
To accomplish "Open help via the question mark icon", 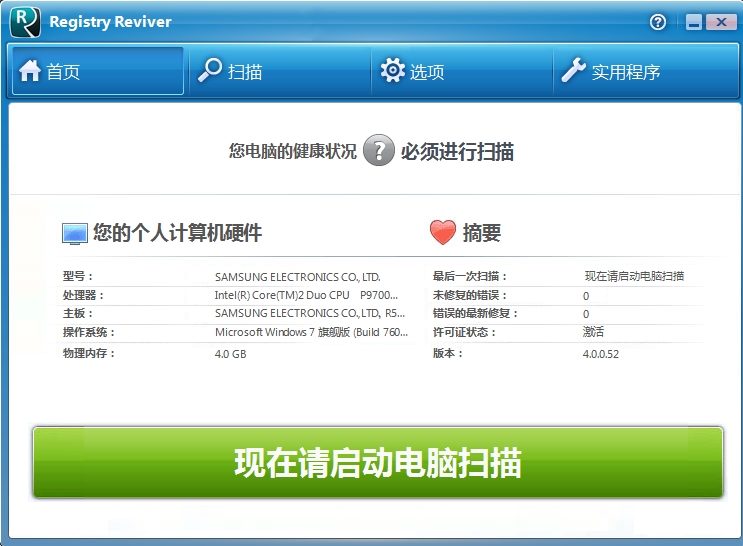I will (x=658, y=22).
